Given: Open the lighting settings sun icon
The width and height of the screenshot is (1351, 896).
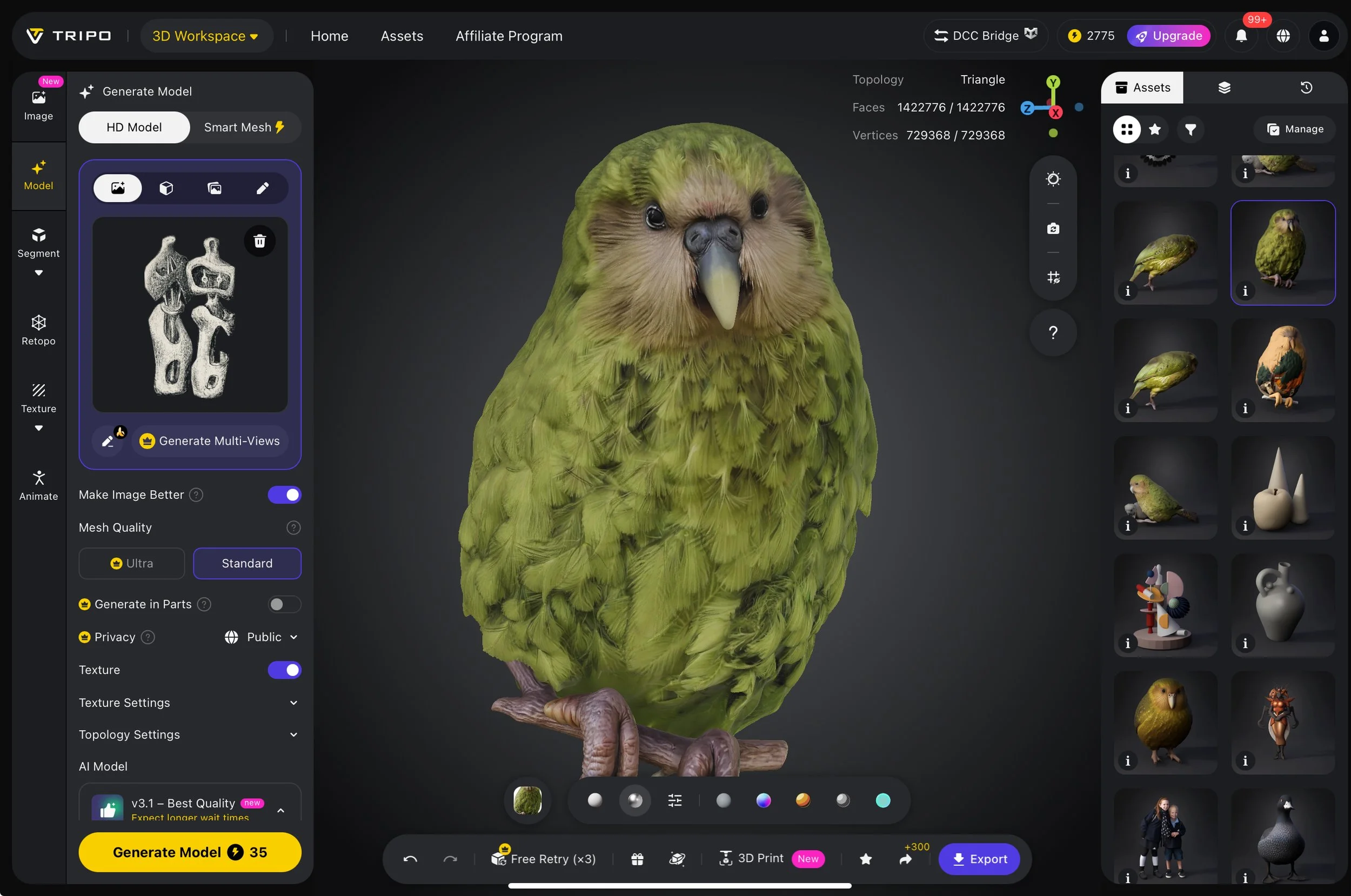Looking at the screenshot, I should [1053, 179].
